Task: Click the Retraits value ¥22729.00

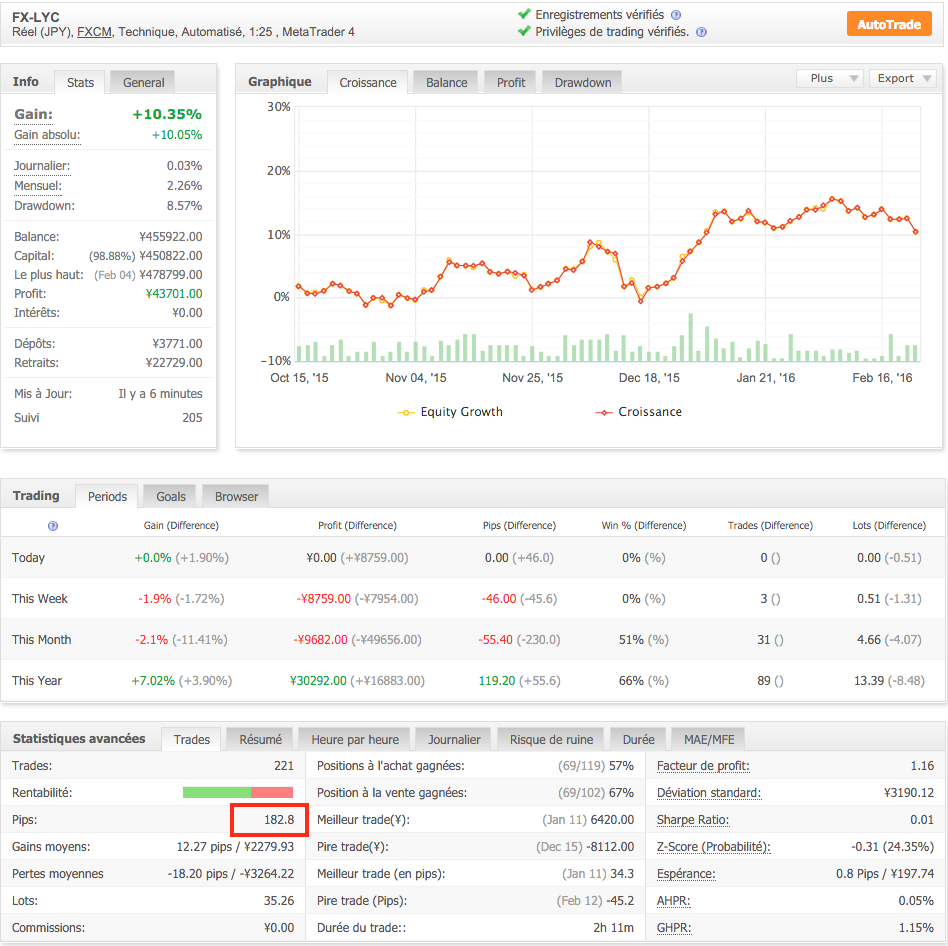Action: [174, 363]
